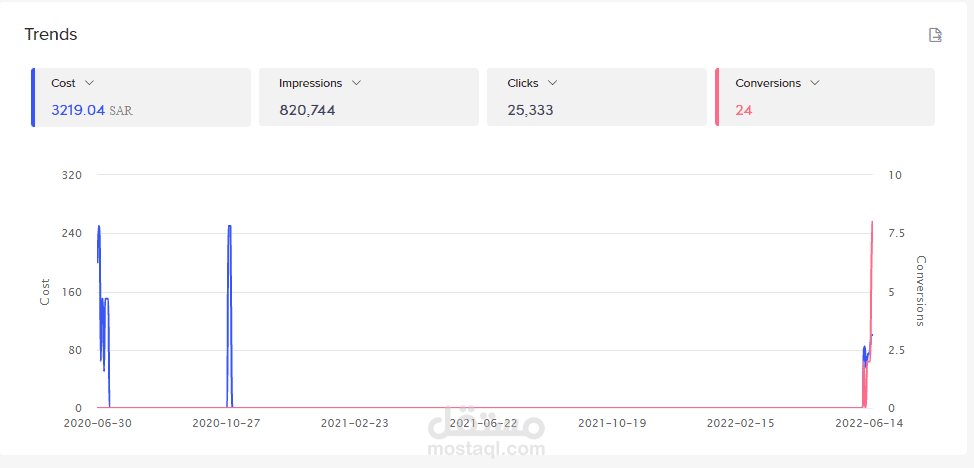Expand the Conversions metric chevron
Image resolution: width=974 pixels, height=468 pixels.
click(x=814, y=83)
